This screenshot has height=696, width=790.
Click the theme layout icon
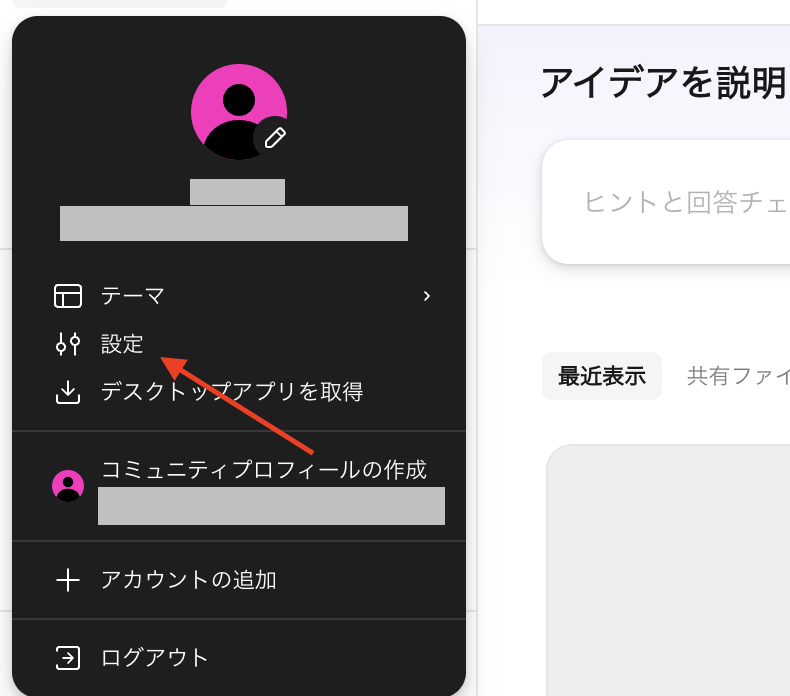tap(68, 296)
